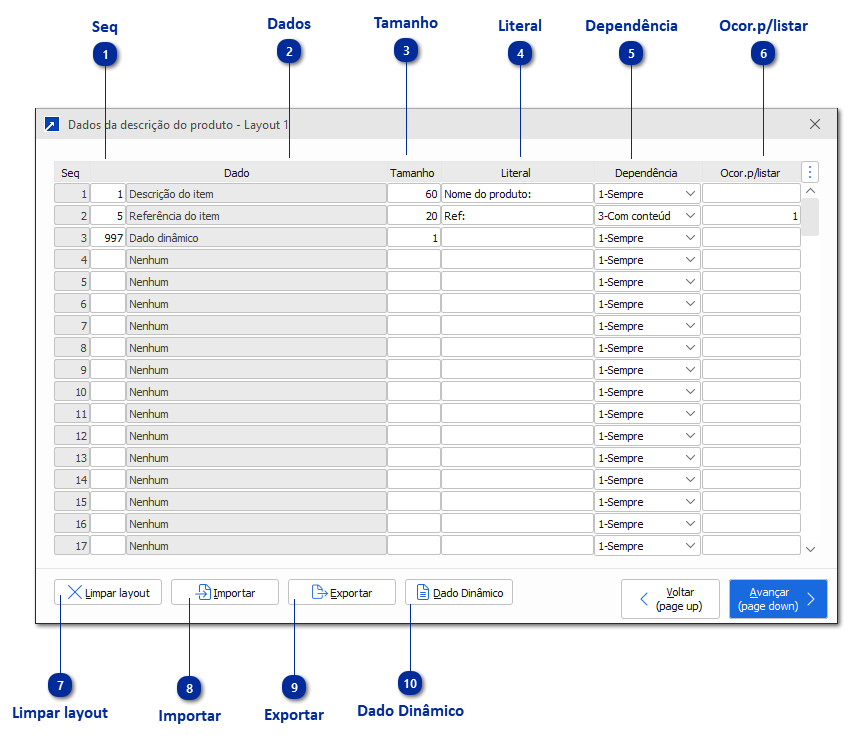The image size is (861, 742).
Task: Click the Exportar button
Action: [x=342, y=592]
